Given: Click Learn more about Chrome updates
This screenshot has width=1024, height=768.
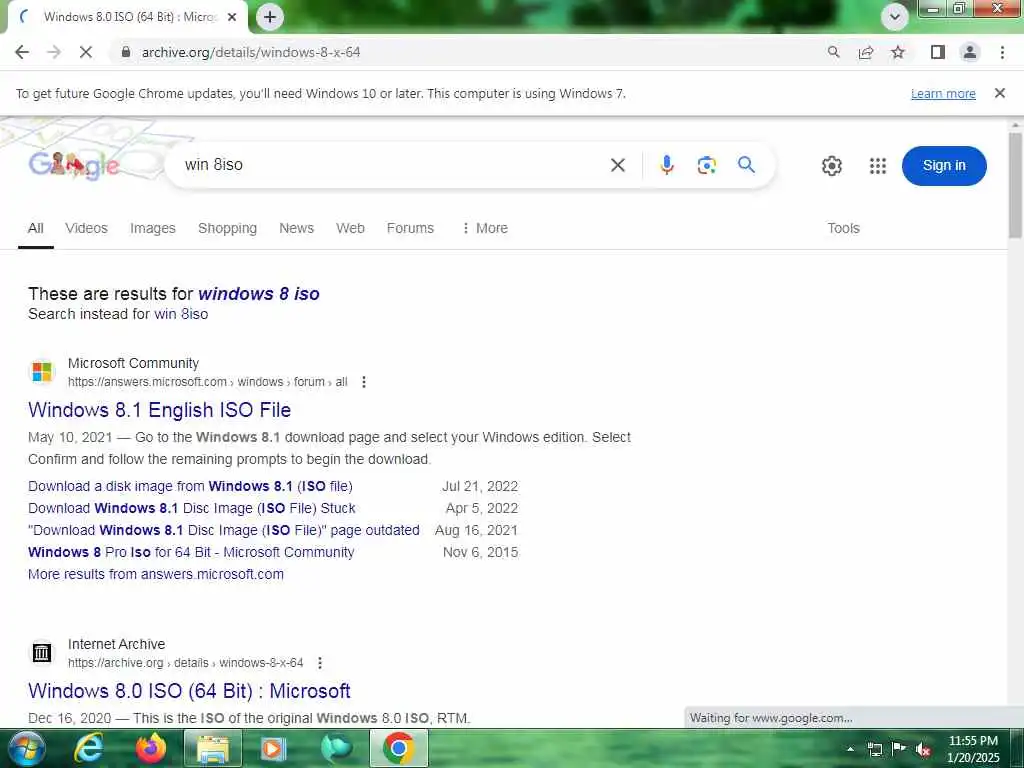Looking at the screenshot, I should pos(943,93).
